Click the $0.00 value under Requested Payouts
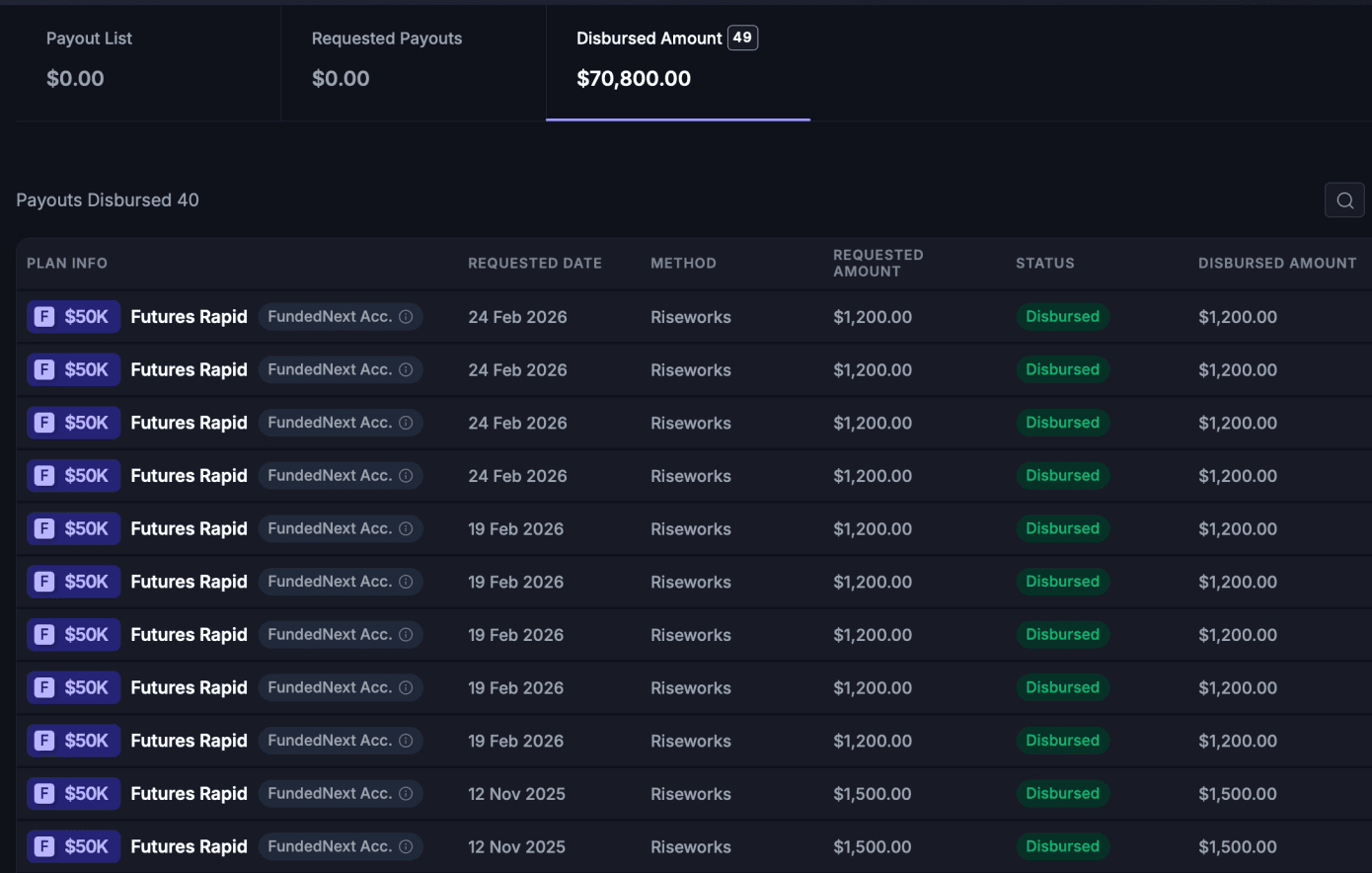 click(341, 79)
